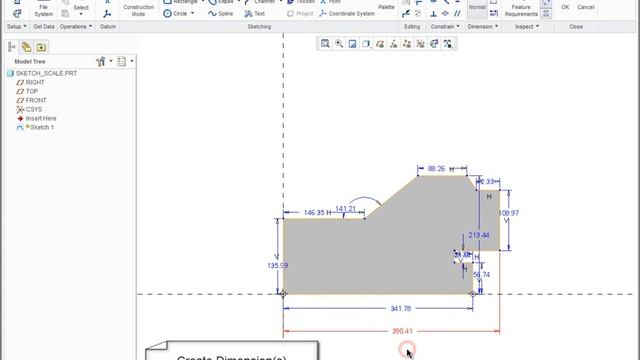Click the datum coordinate system icon in Datum group
Screen dimensions: 640x360
point(107,14)
